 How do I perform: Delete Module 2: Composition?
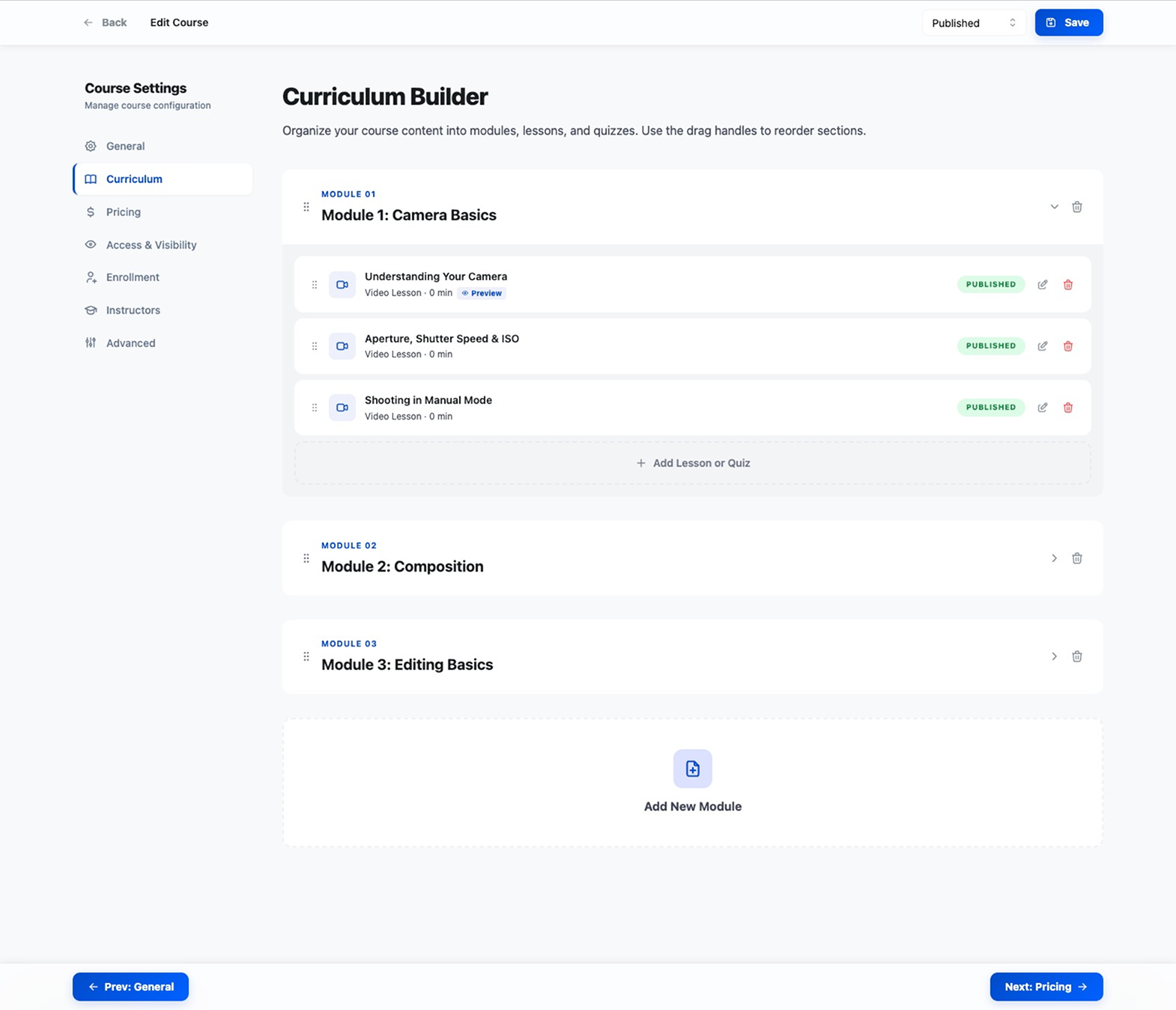pyautogui.click(x=1077, y=558)
